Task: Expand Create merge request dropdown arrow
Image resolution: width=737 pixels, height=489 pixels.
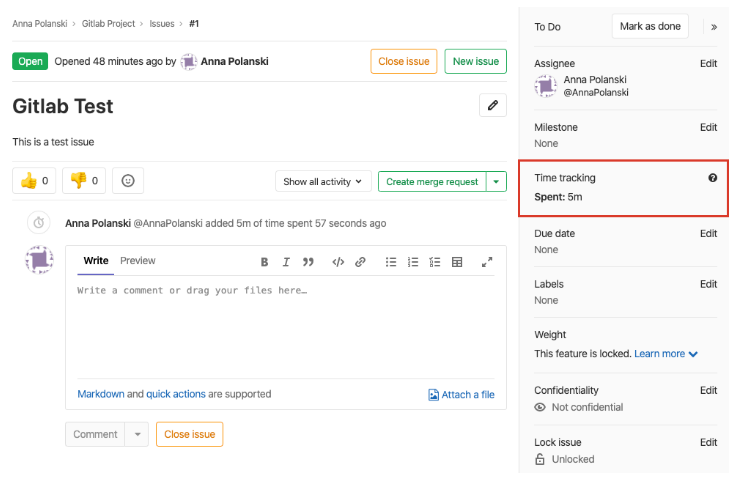Action: (x=496, y=182)
